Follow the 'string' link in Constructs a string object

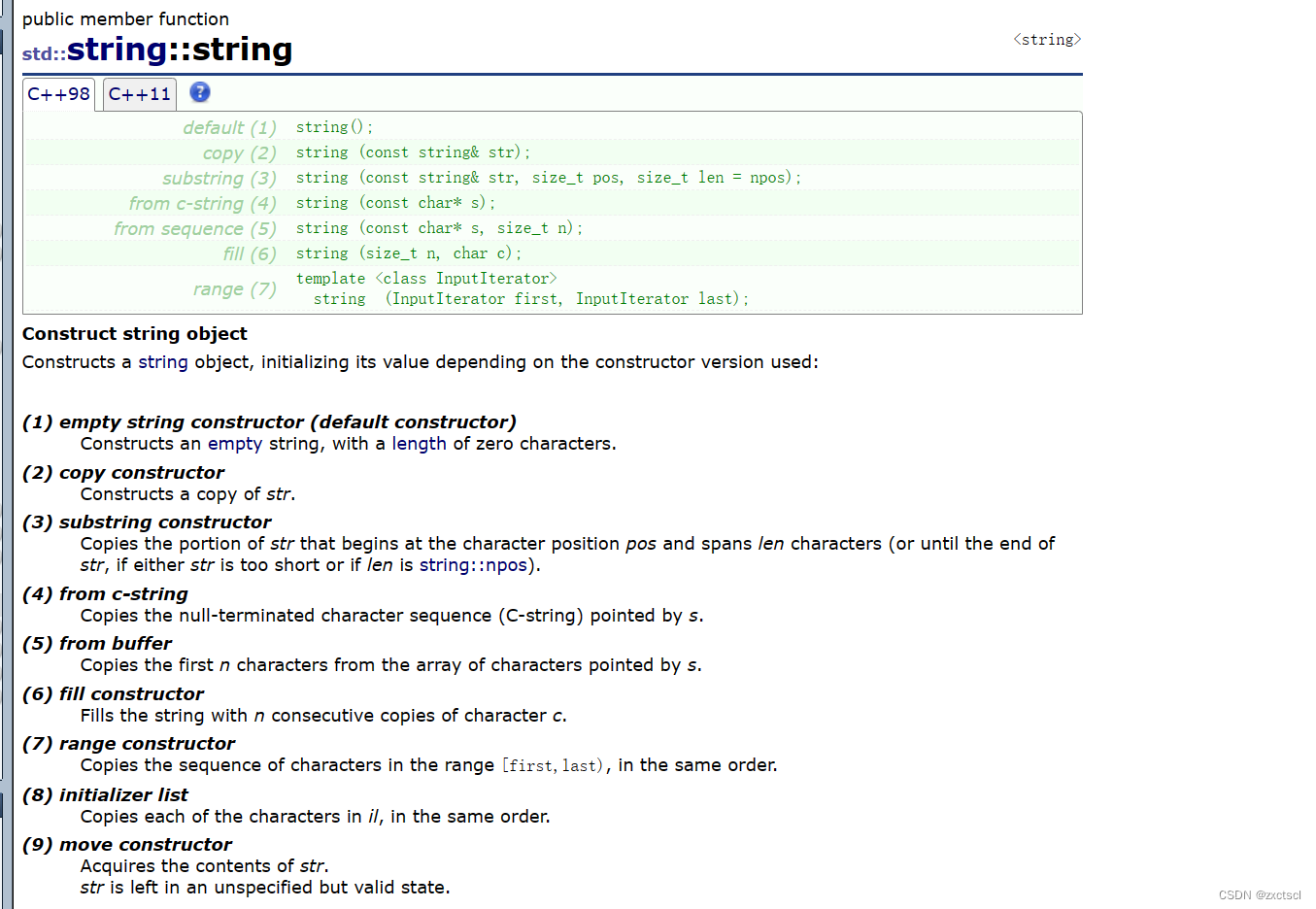[x=163, y=362]
